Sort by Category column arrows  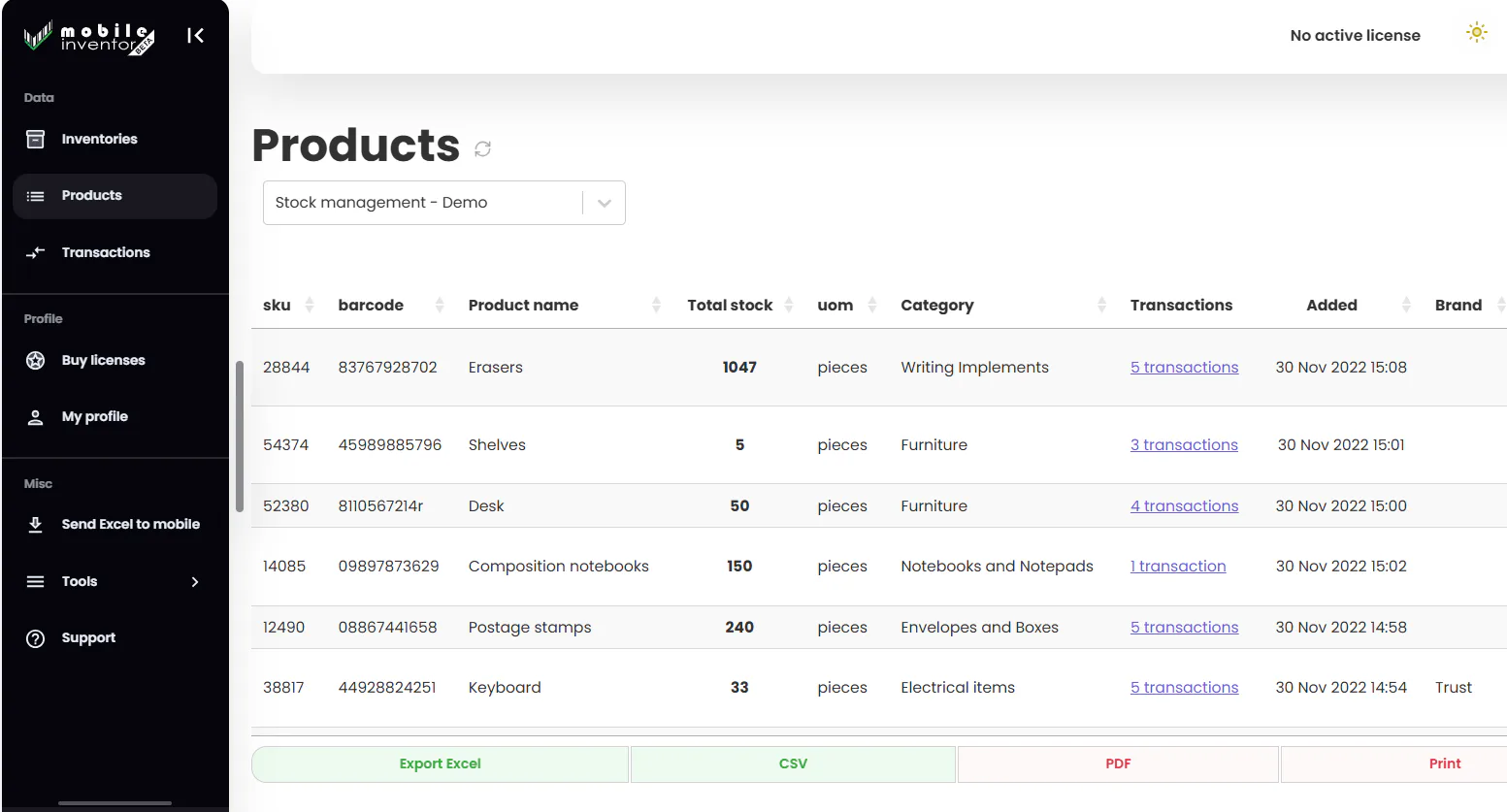[1101, 305]
